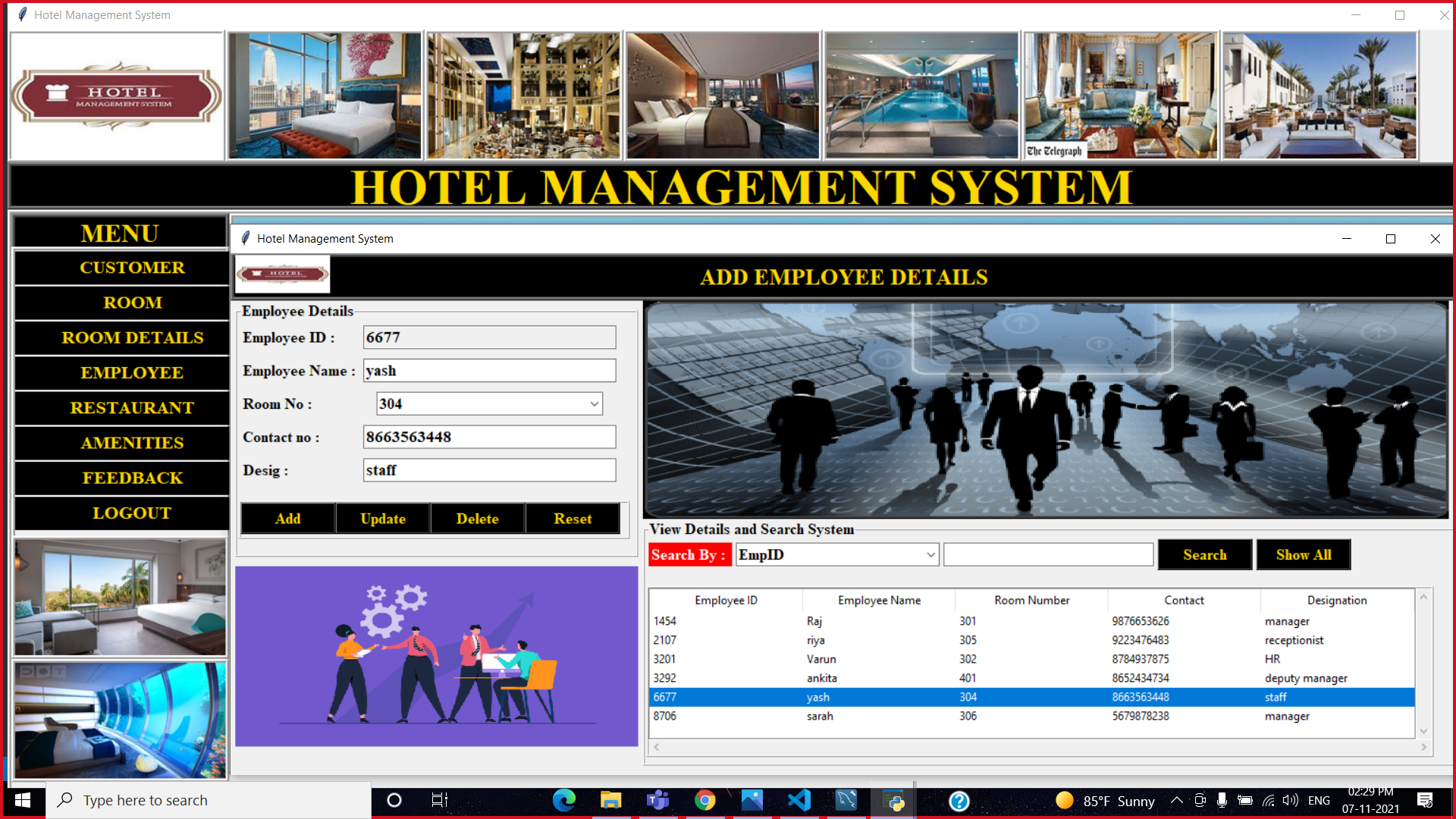Click the speaker icon in the system tray
Screen dimensions: 1456x819
pos(1289,800)
